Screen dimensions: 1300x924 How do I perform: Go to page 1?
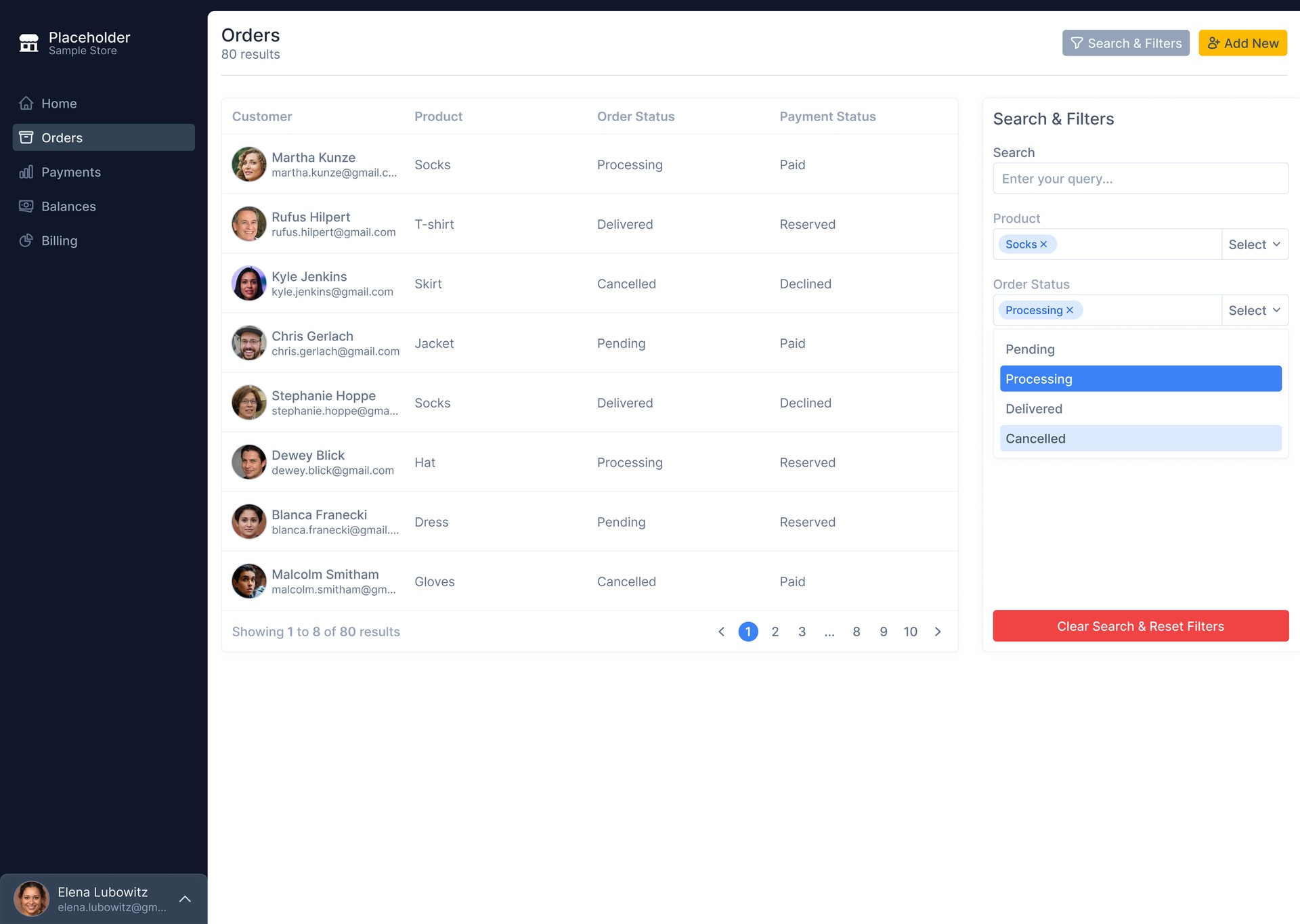[x=748, y=632]
